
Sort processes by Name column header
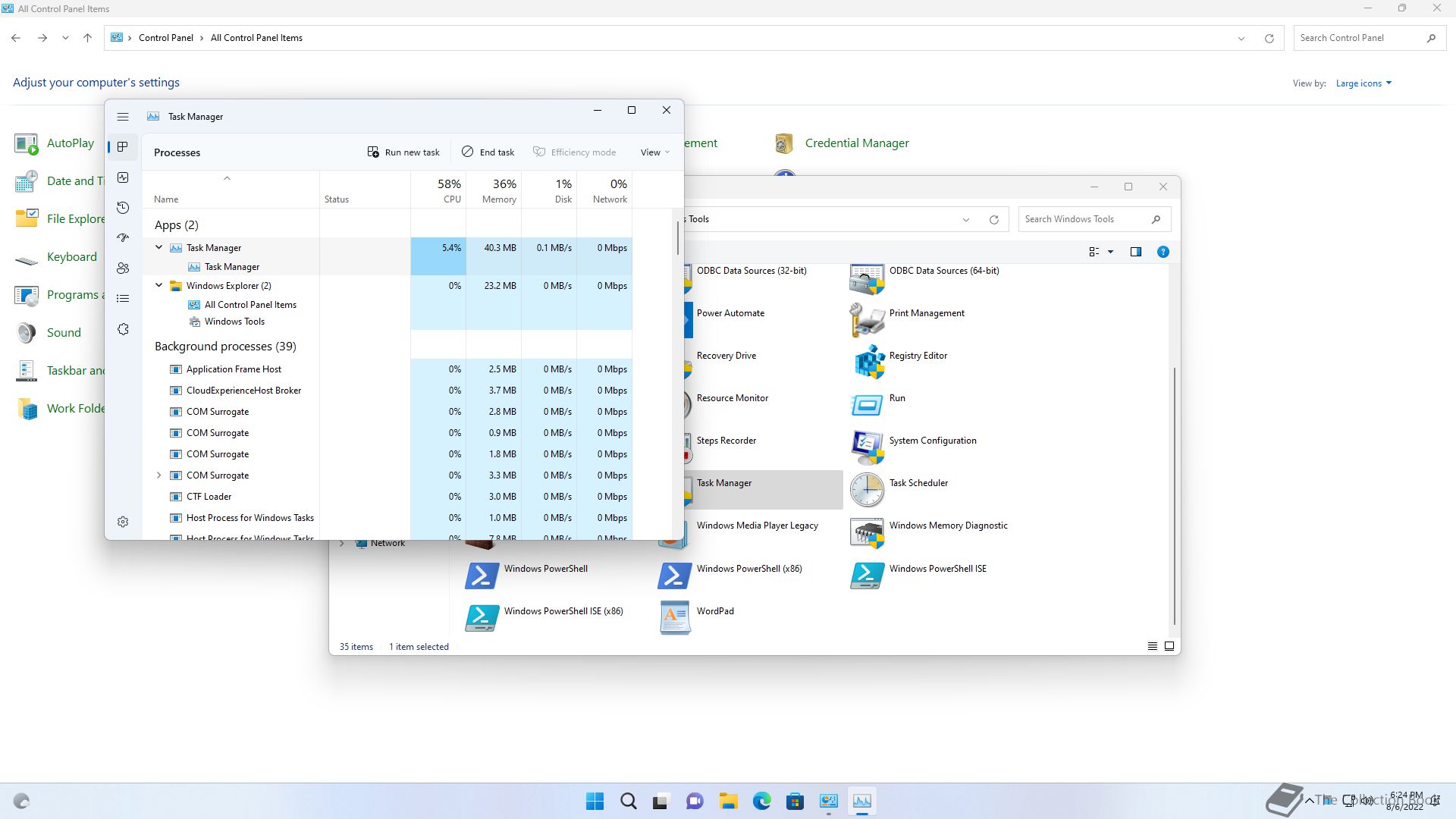coord(231,190)
